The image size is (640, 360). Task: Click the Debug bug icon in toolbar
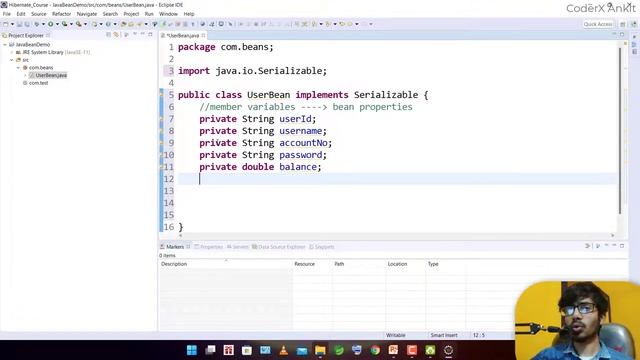[37, 24]
